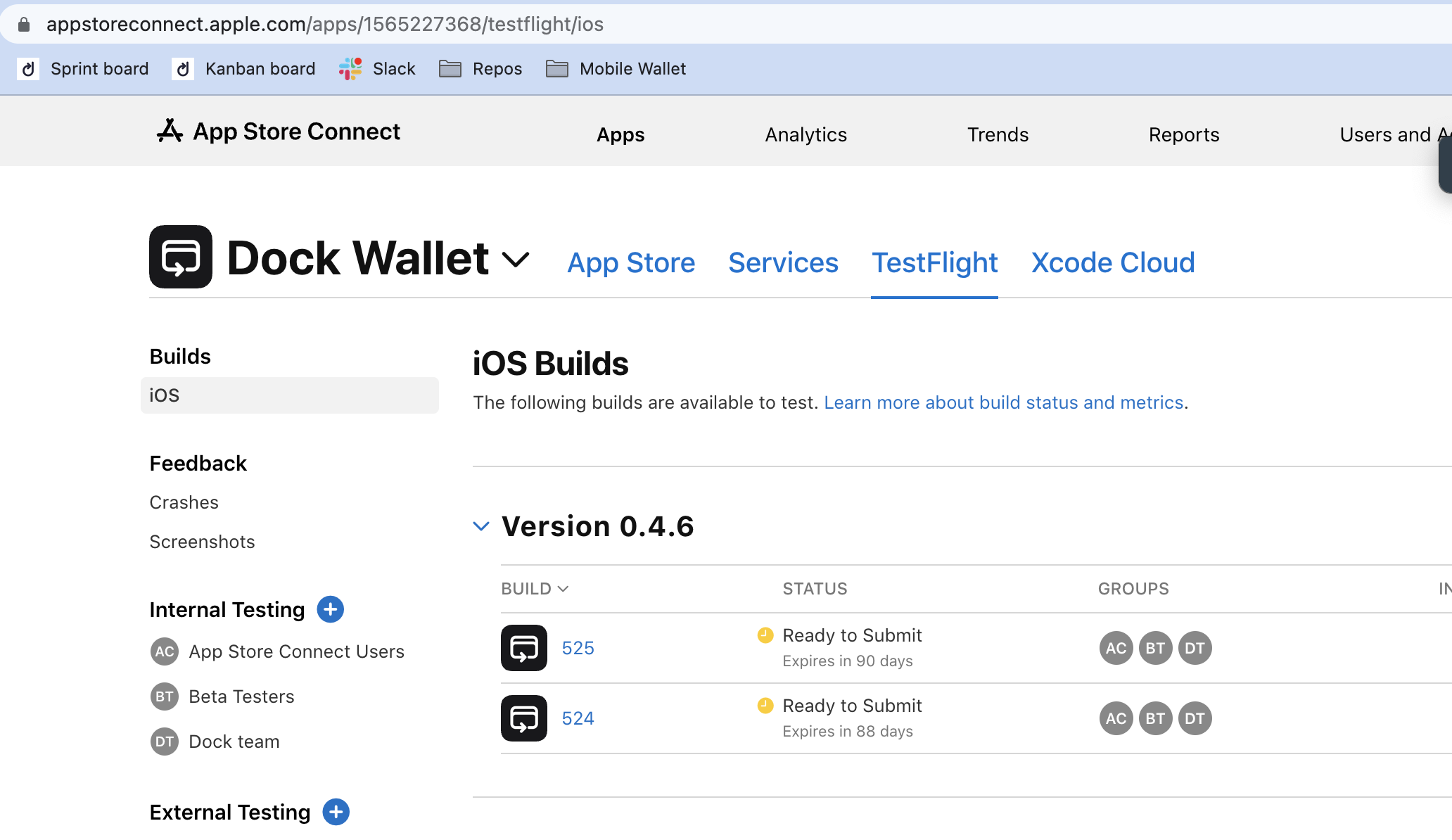The width and height of the screenshot is (1452, 840).
Task: Open Screenshots feedback in sidebar
Action: pos(203,542)
